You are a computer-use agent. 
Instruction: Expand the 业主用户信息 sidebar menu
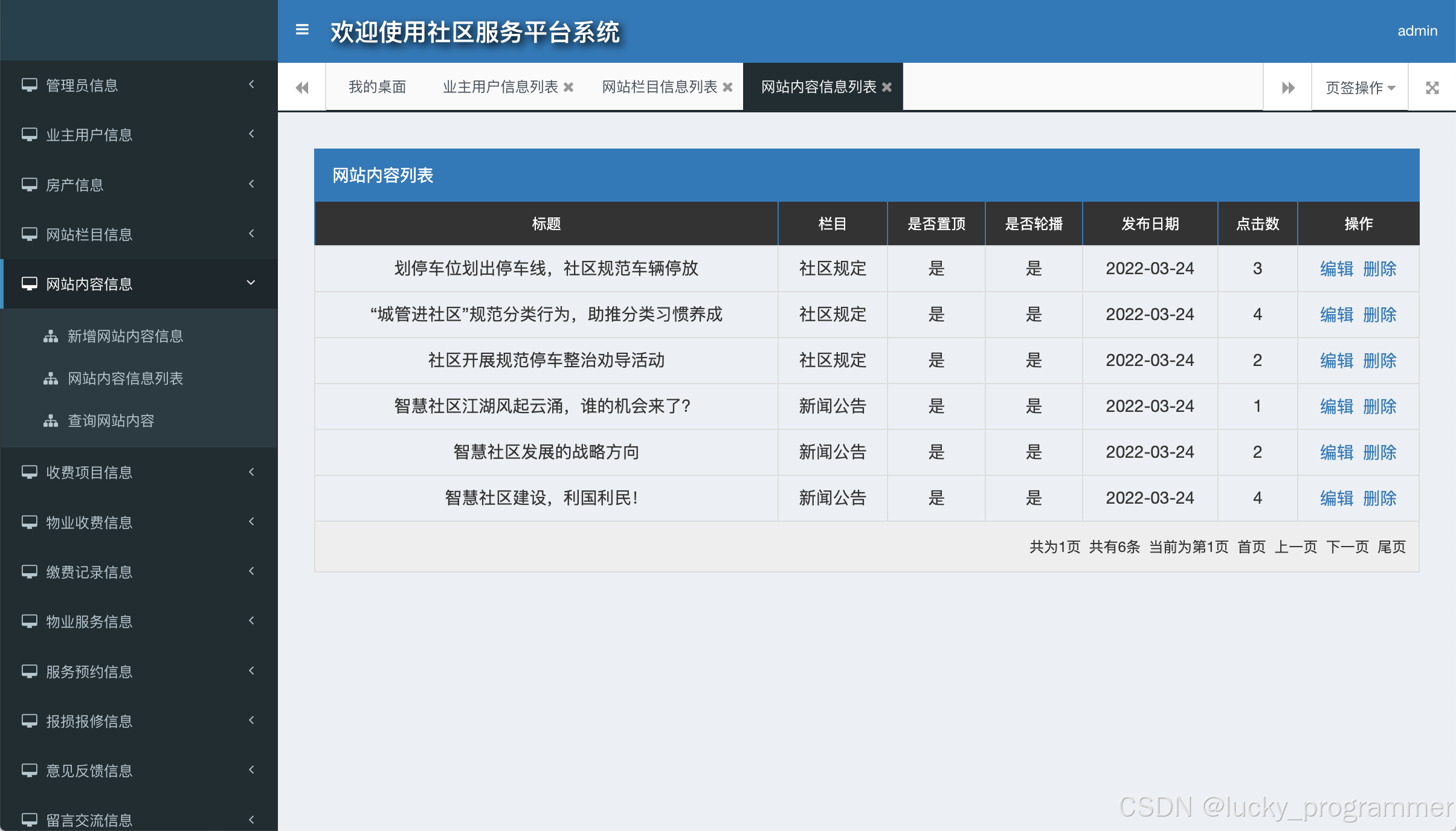pos(139,135)
